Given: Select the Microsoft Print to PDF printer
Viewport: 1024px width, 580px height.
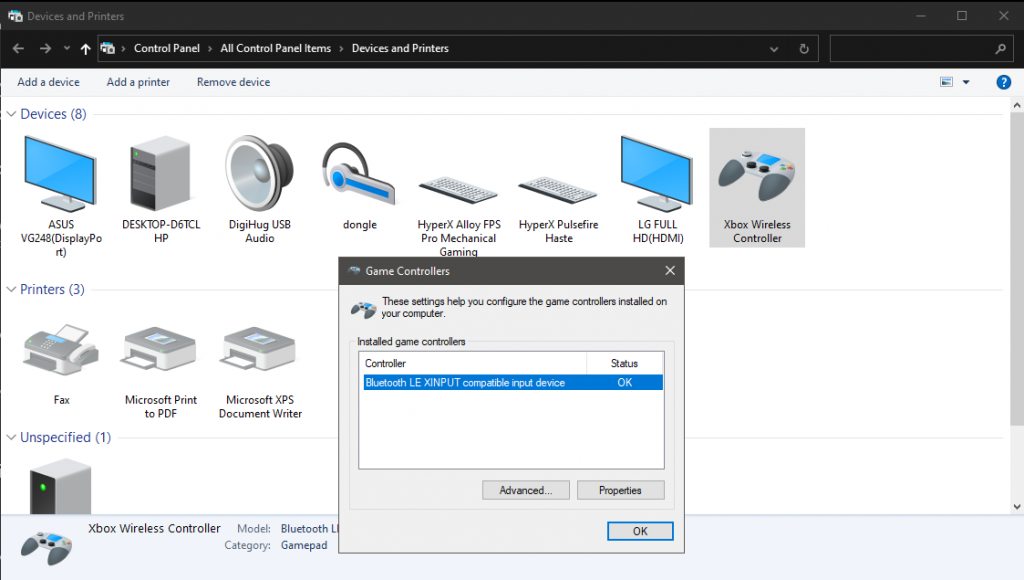Looking at the screenshot, I should [161, 371].
